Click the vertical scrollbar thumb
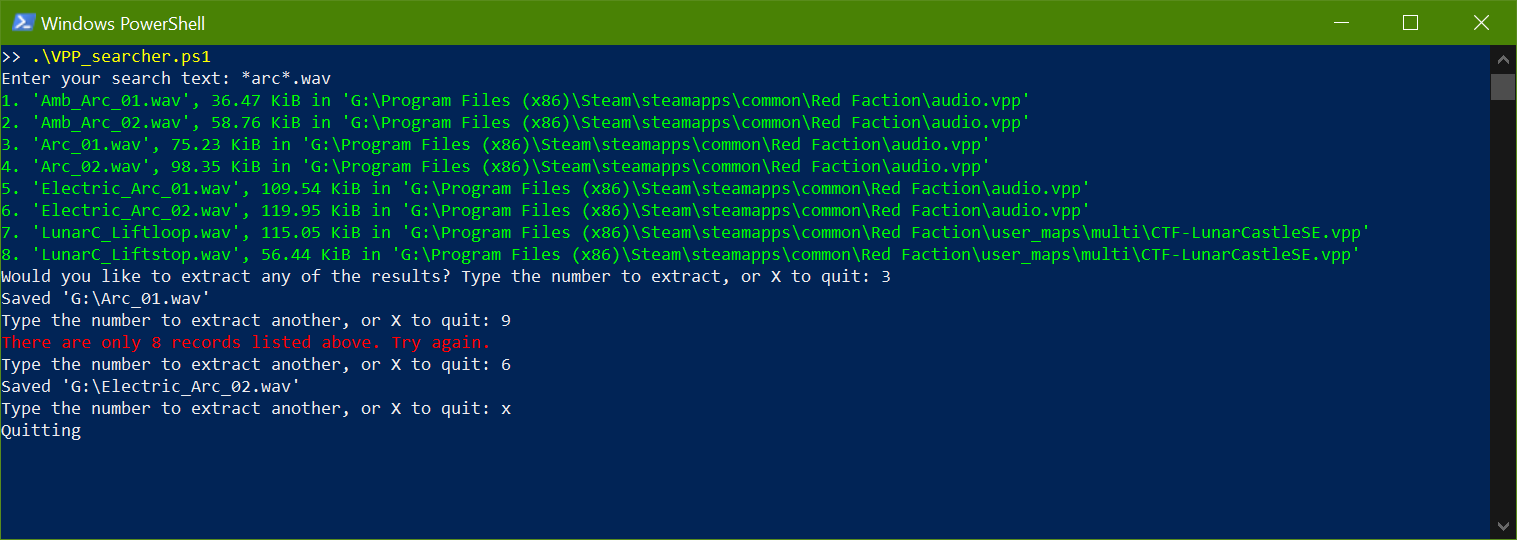 [1503, 86]
